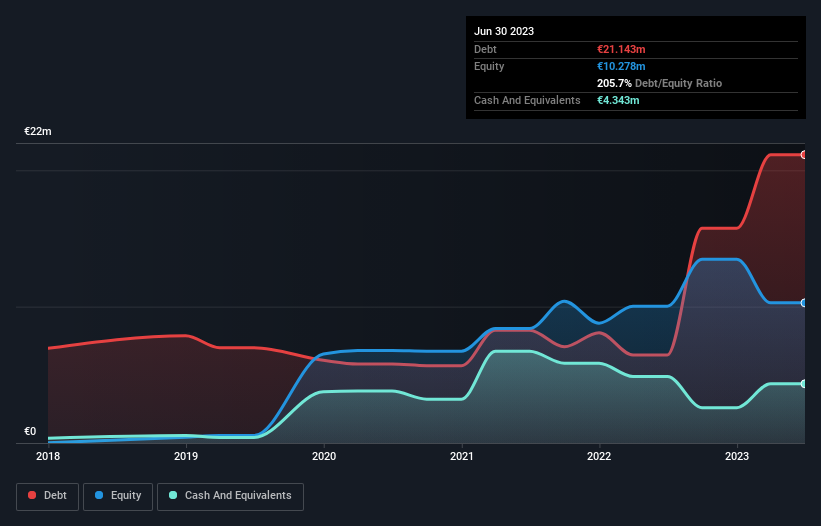The height and width of the screenshot is (526, 821).
Task: Select the red Debt endpoint marker
Action: 804,155
